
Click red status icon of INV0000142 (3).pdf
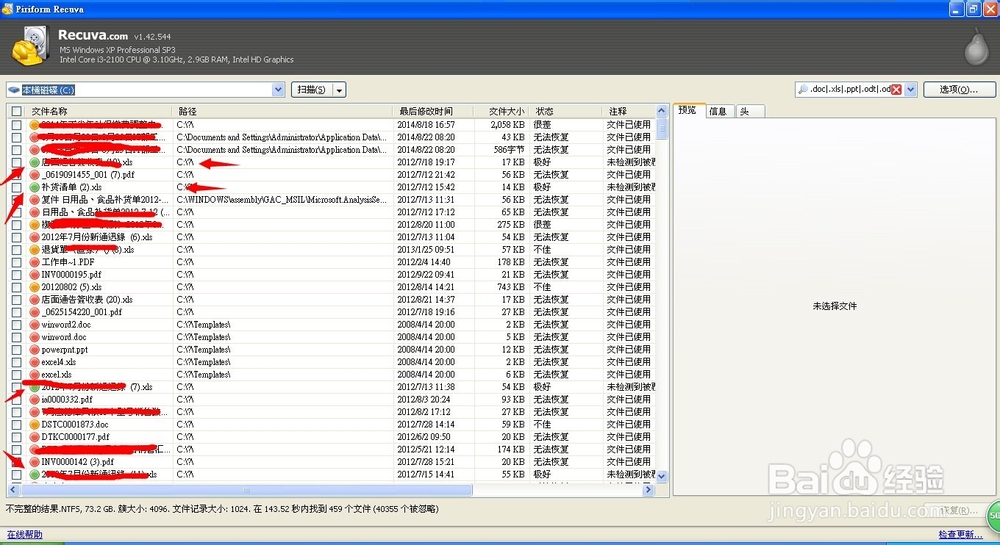tap(34, 462)
